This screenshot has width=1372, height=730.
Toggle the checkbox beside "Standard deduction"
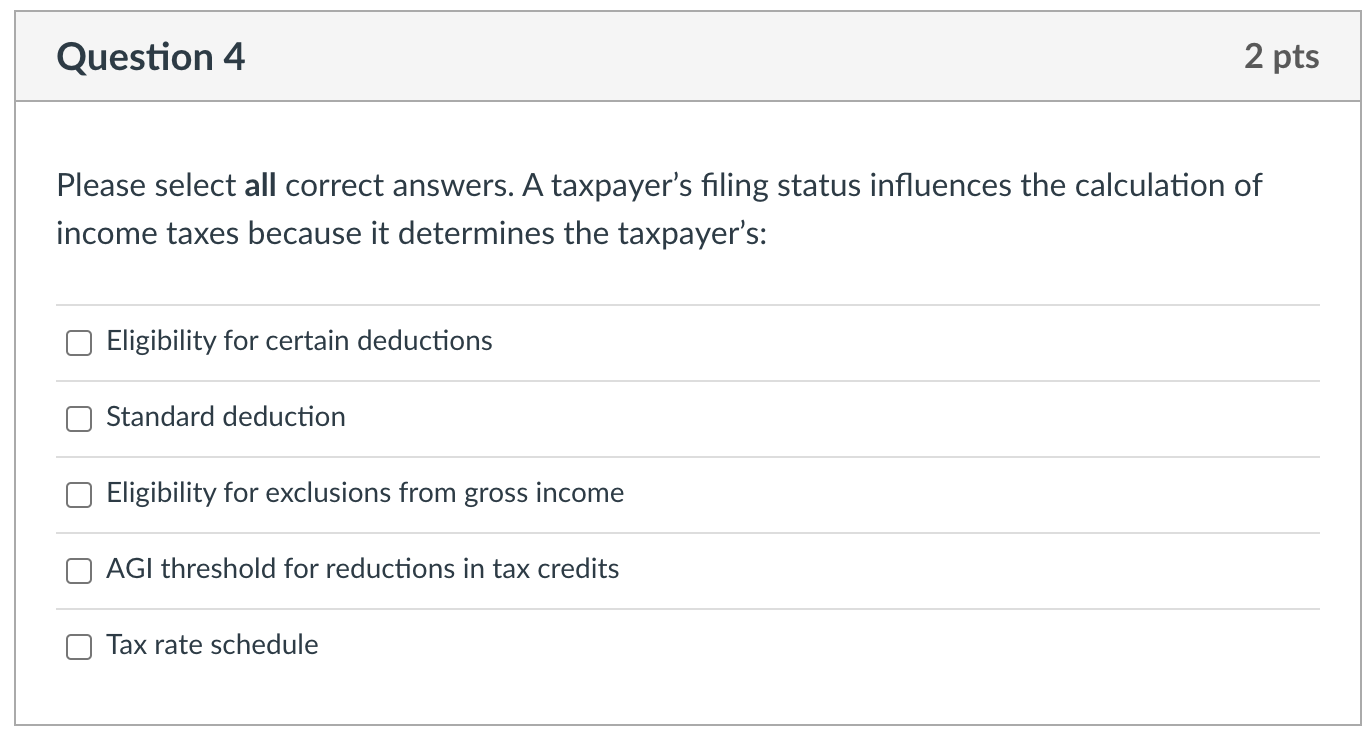[x=79, y=418]
